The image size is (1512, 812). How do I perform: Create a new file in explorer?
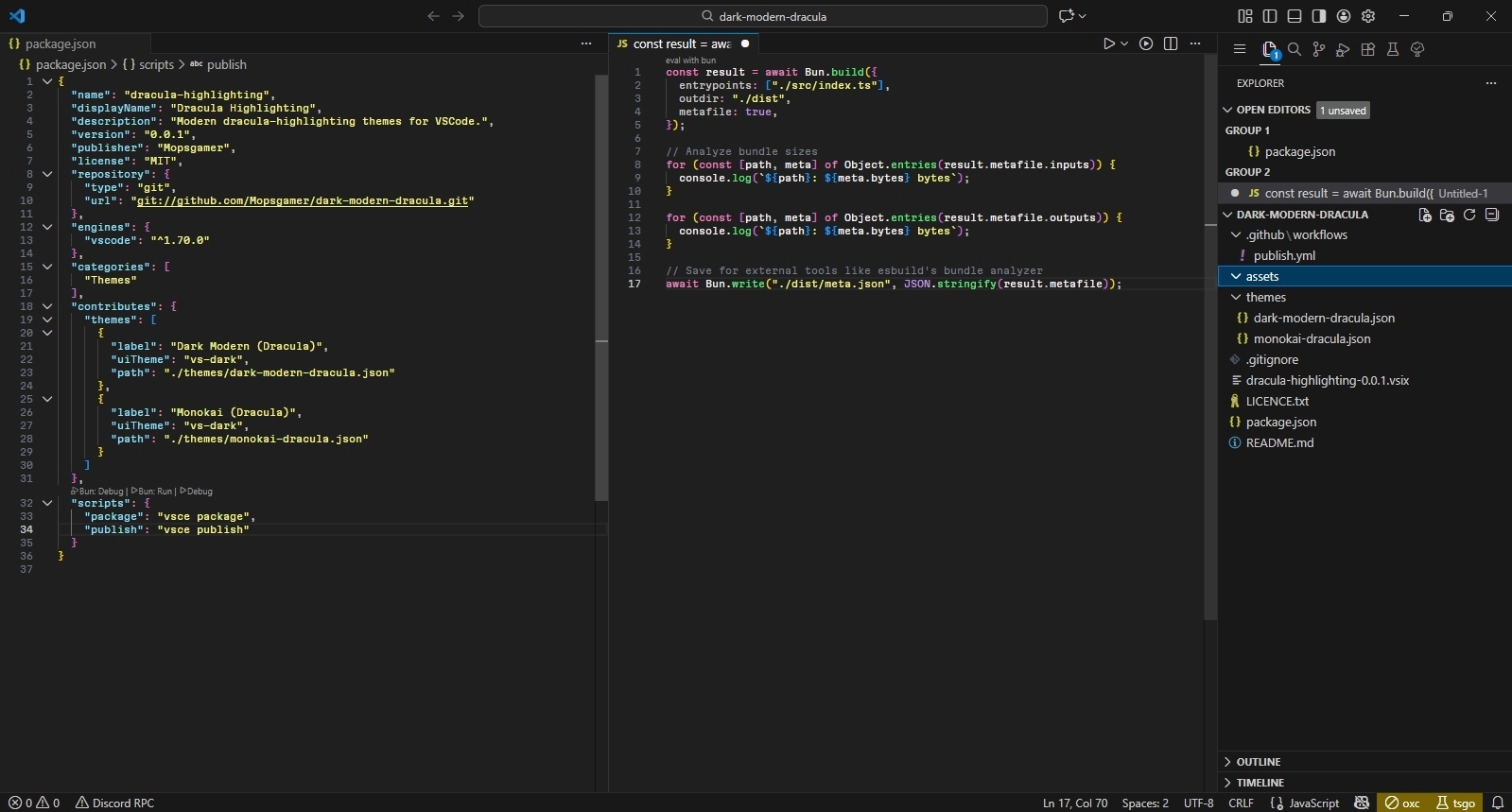click(x=1425, y=215)
